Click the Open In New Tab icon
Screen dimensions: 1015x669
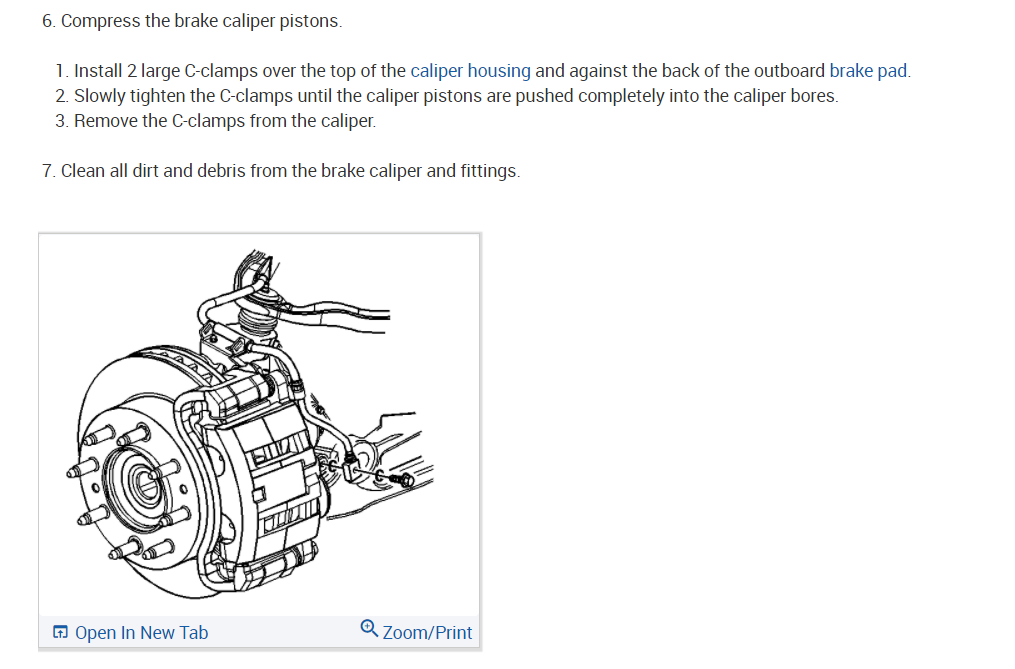tap(60, 632)
